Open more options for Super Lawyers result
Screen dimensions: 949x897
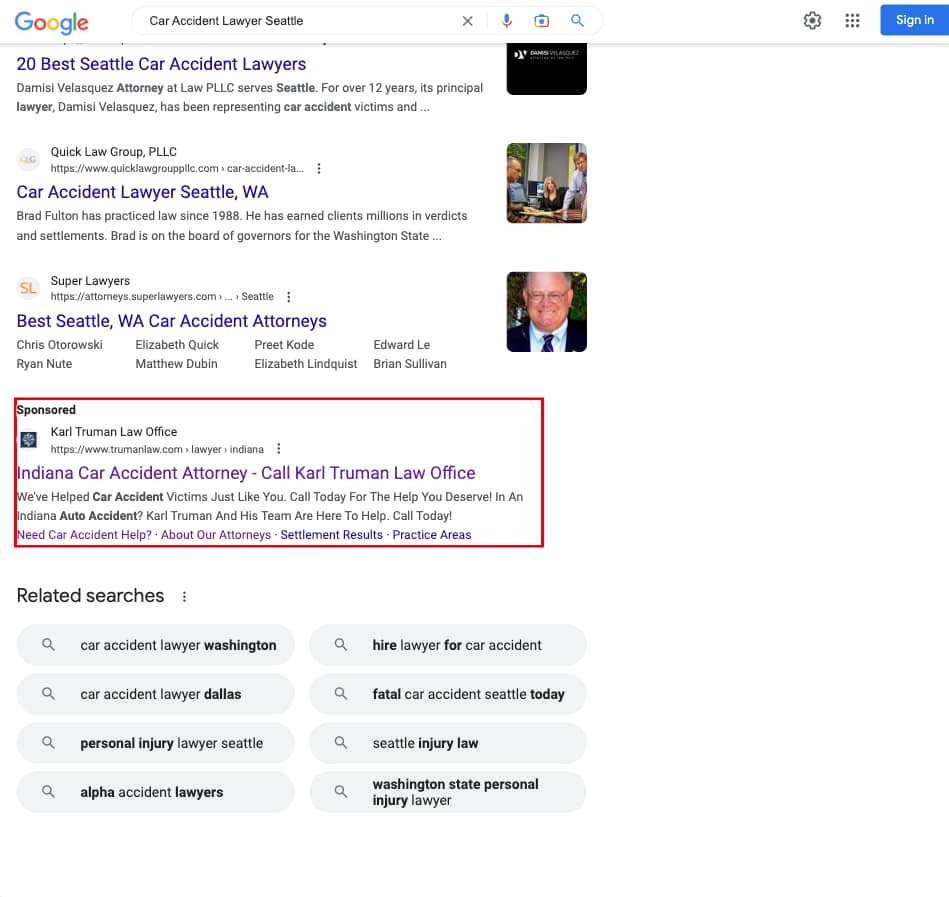click(289, 297)
